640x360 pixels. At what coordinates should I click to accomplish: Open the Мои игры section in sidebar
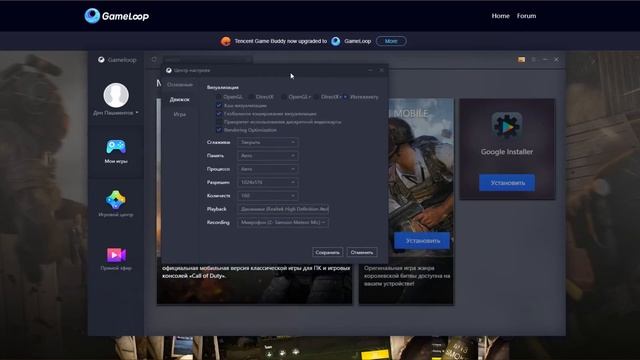click(116, 151)
